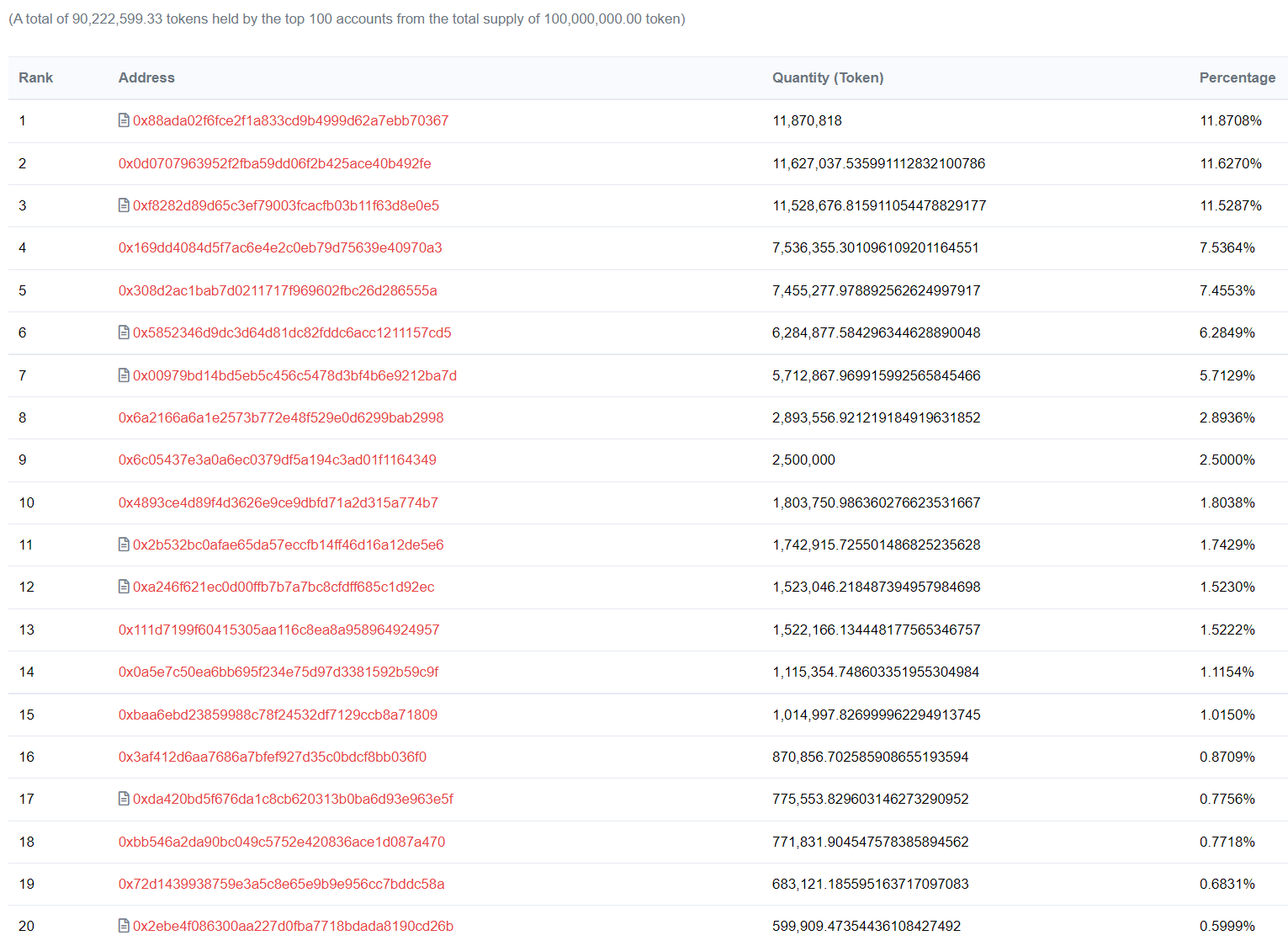Click the percentage 2.5000%
Viewport: 1288px width, 946px height.
(1227, 460)
